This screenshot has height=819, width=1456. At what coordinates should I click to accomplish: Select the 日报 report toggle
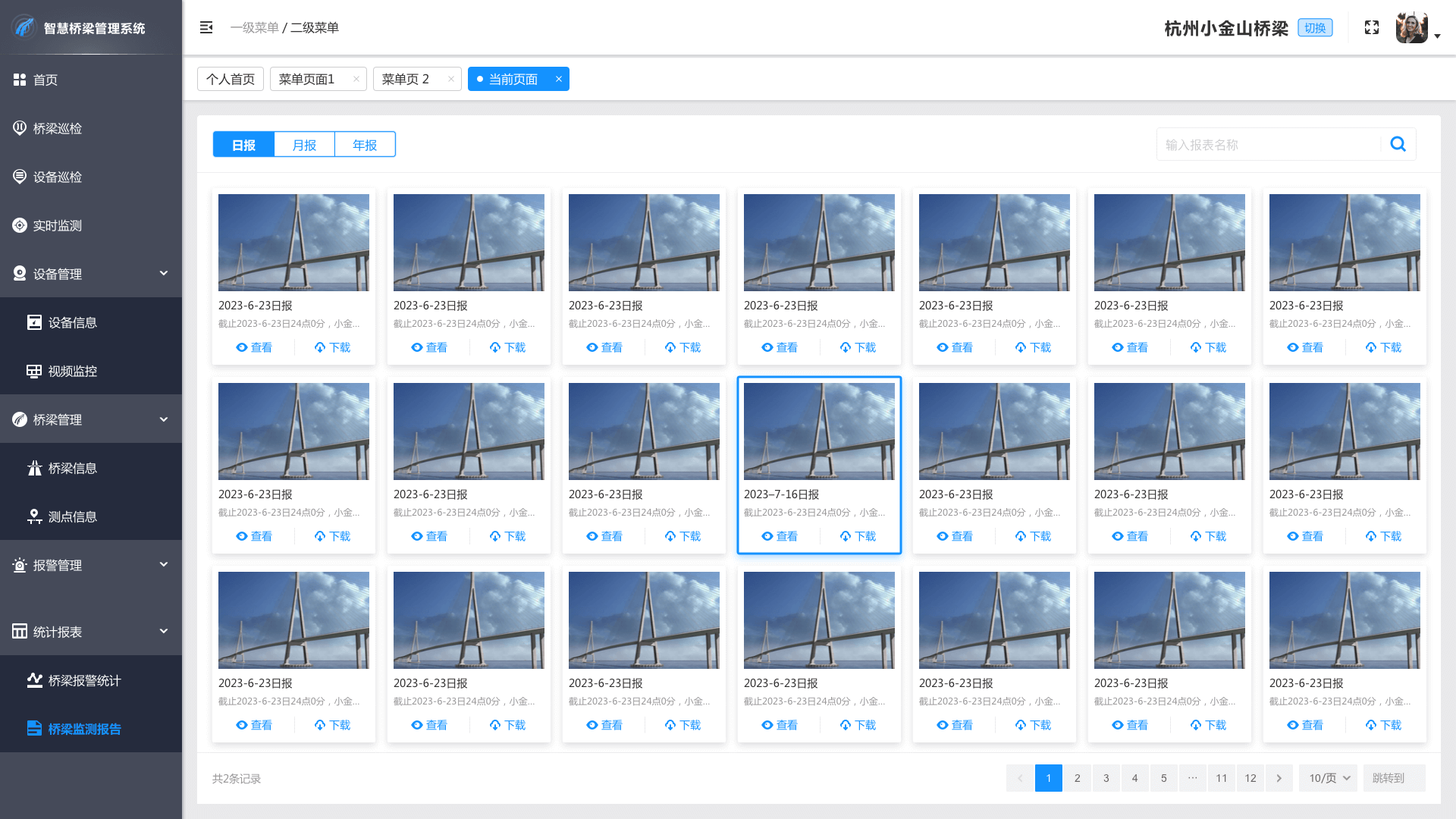pyautogui.click(x=243, y=144)
